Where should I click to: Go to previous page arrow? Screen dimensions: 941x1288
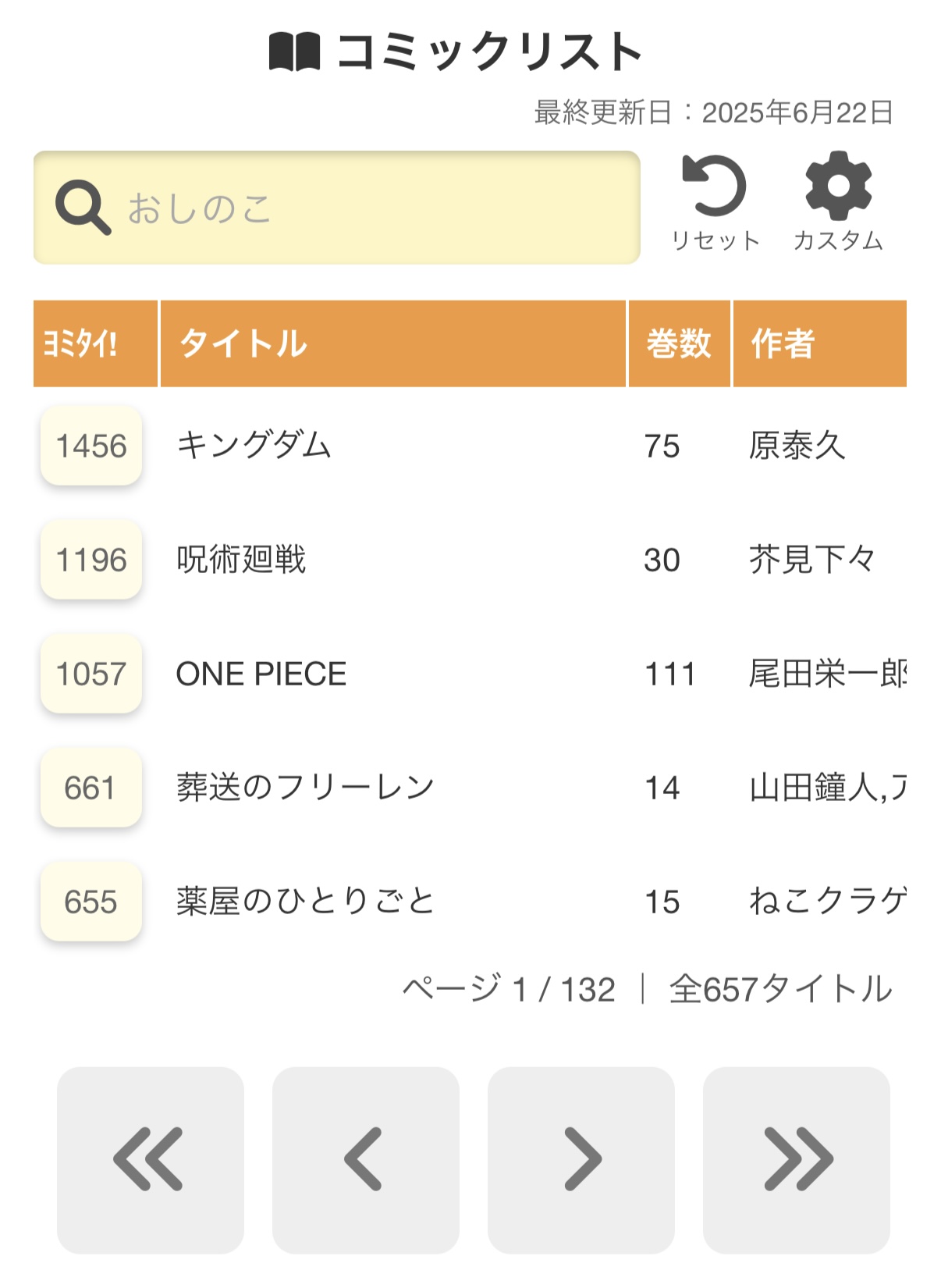[366, 1160]
